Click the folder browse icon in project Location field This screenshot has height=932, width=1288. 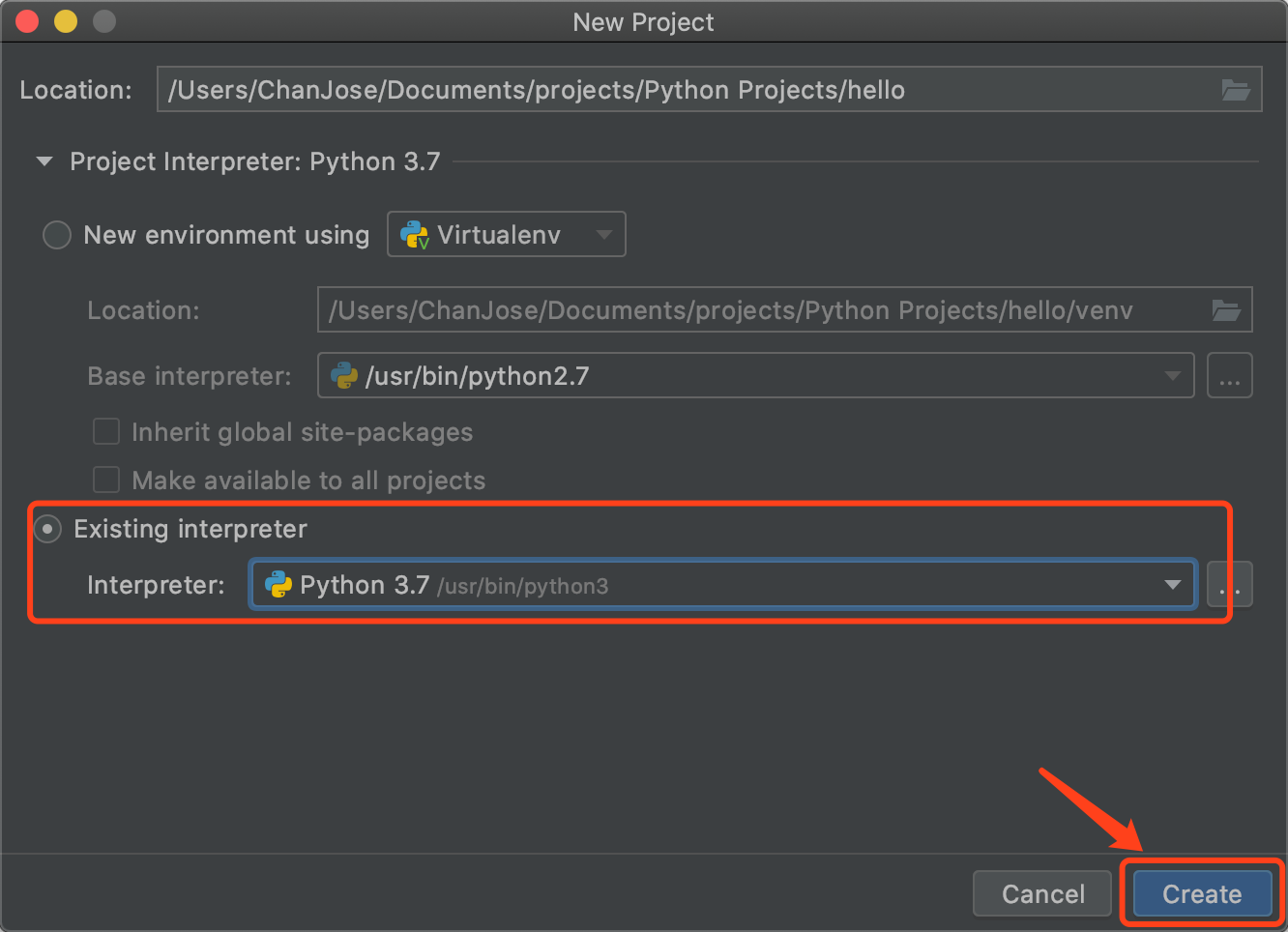coord(1236,90)
